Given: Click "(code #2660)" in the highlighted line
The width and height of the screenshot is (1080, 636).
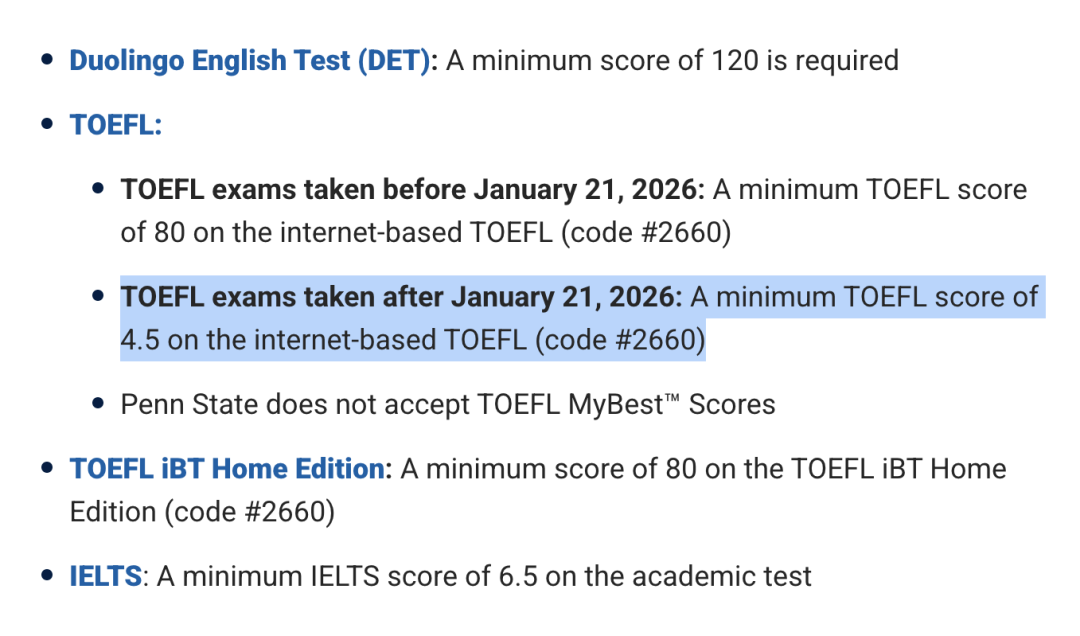Looking at the screenshot, I should [620, 341].
